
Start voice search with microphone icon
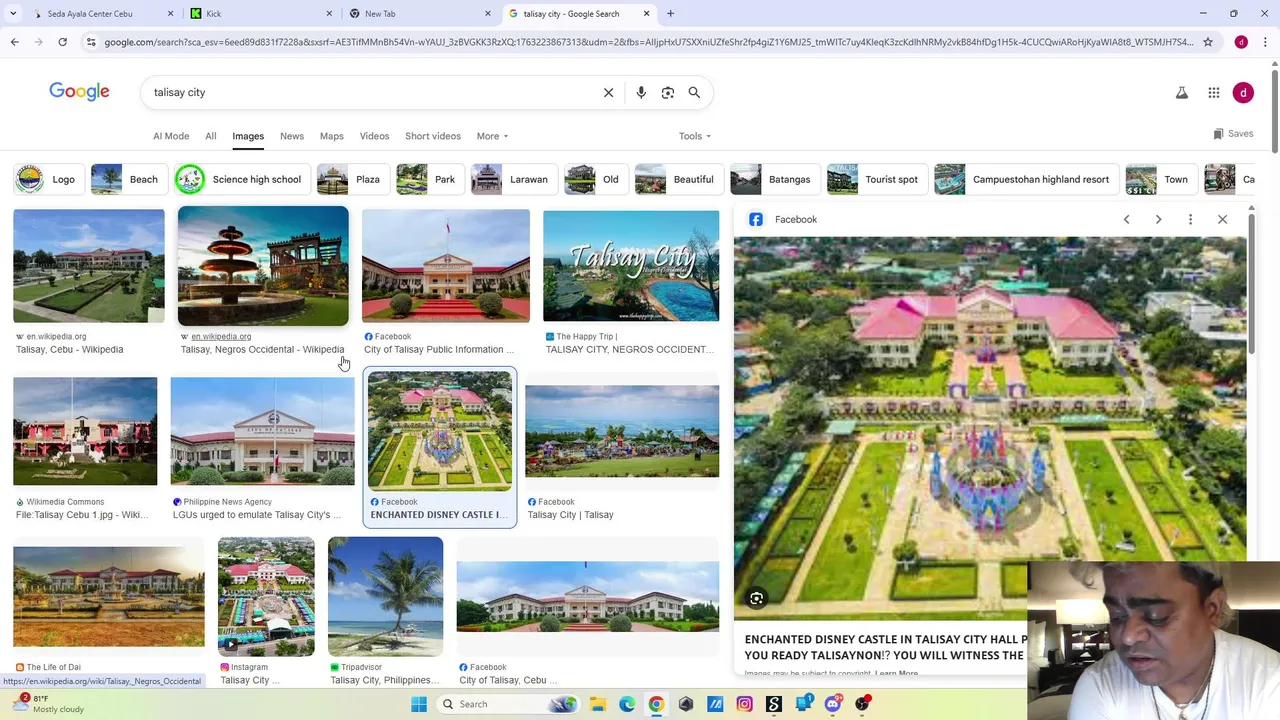pyautogui.click(x=641, y=92)
